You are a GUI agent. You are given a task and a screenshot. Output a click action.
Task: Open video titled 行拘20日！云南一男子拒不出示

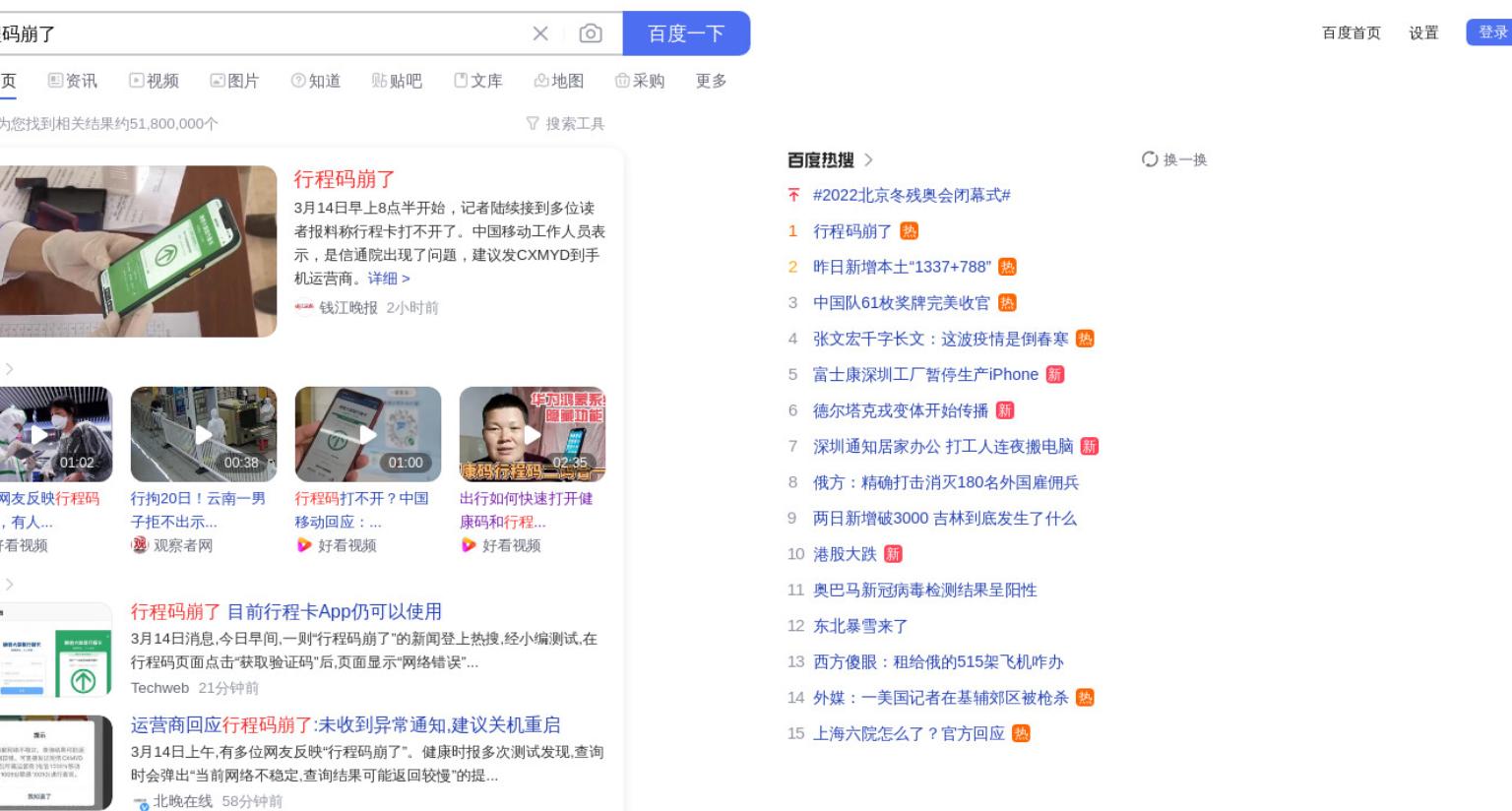(198, 510)
